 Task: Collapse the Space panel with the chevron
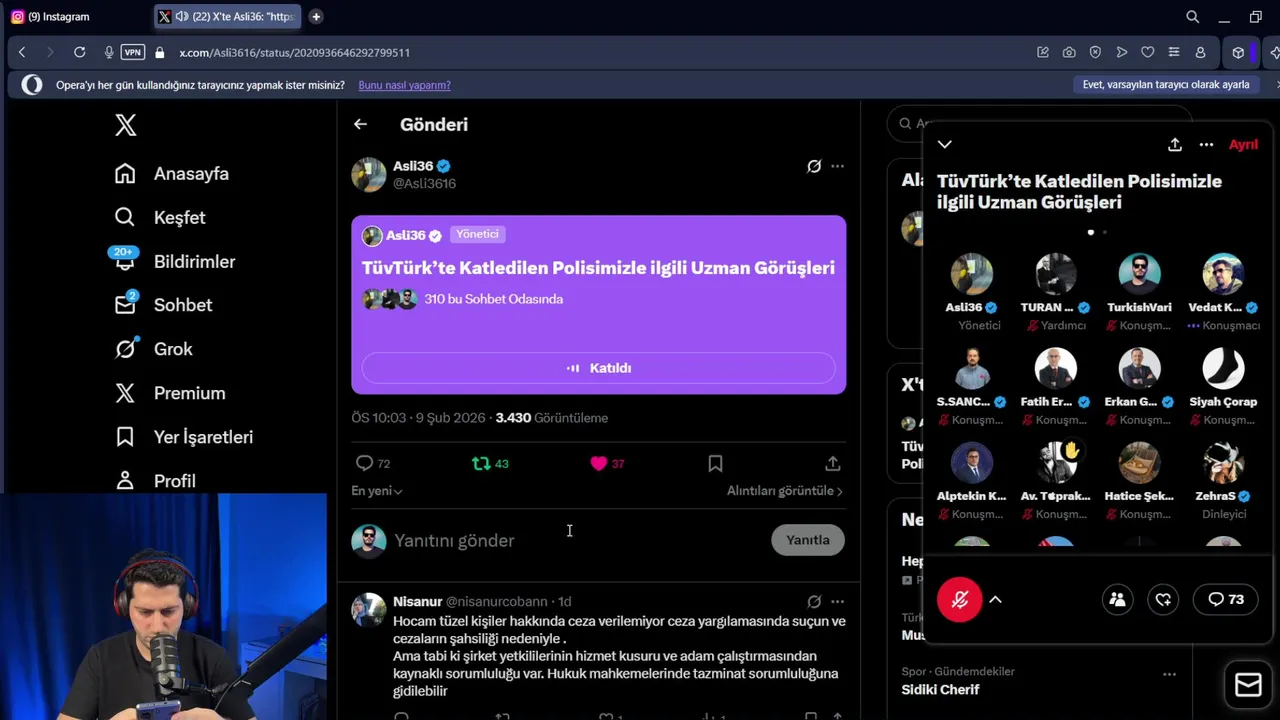coord(945,144)
